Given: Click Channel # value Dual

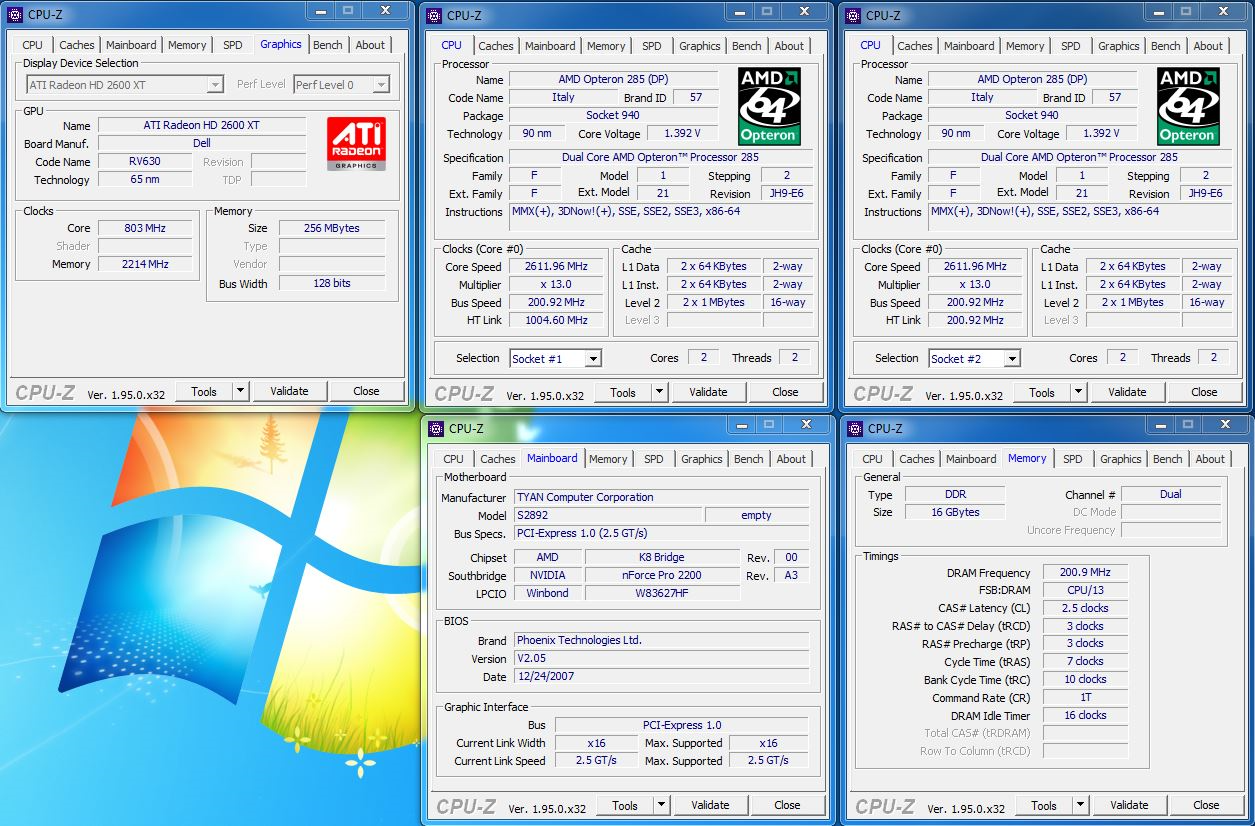Looking at the screenshot, I should 1171,494.
